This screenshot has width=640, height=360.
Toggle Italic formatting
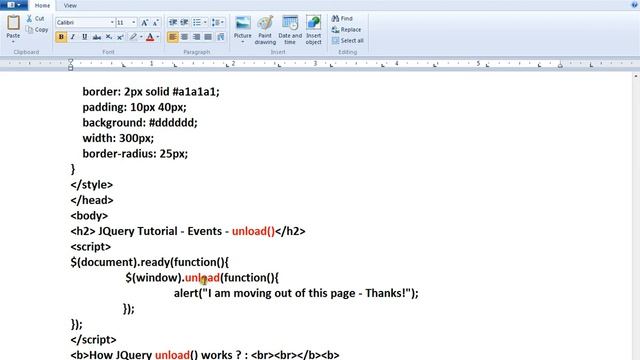(73, 37)
